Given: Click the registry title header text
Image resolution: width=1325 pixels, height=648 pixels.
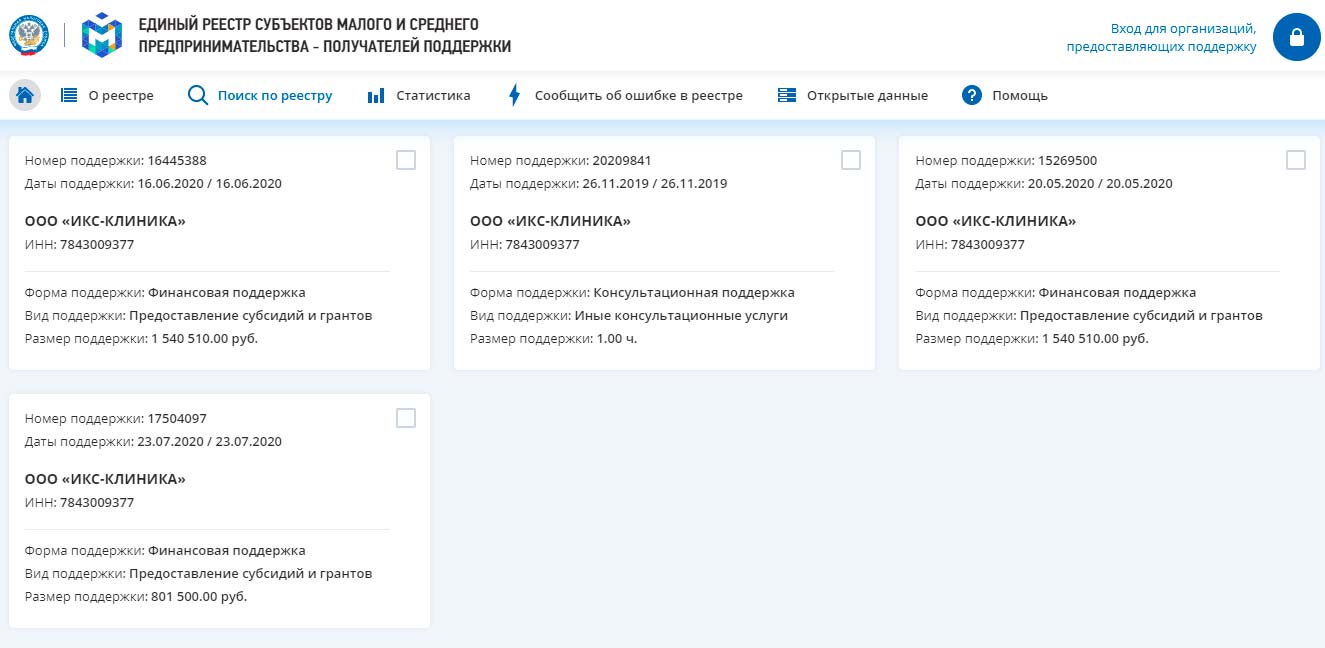Looking at the screenshot, I should pos(324,35).
